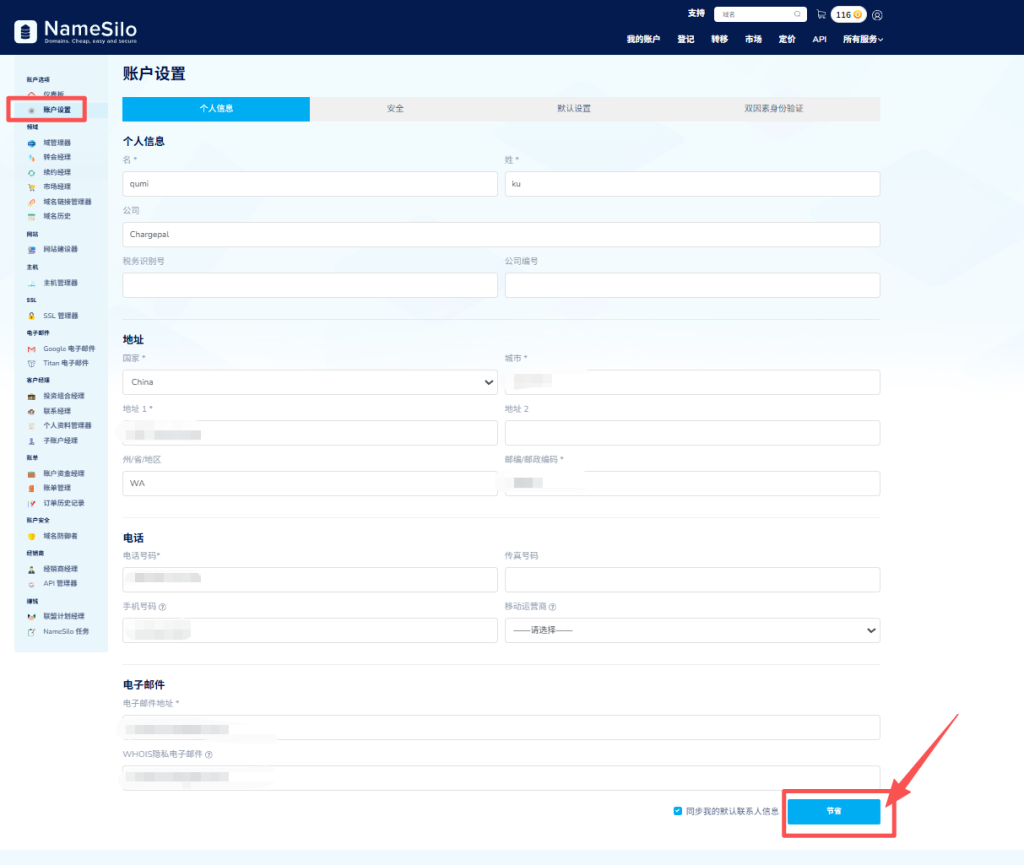Open the 移动运营商 dropdown
This screenshot has height=865, width=1024.
(x=692, y=630)
